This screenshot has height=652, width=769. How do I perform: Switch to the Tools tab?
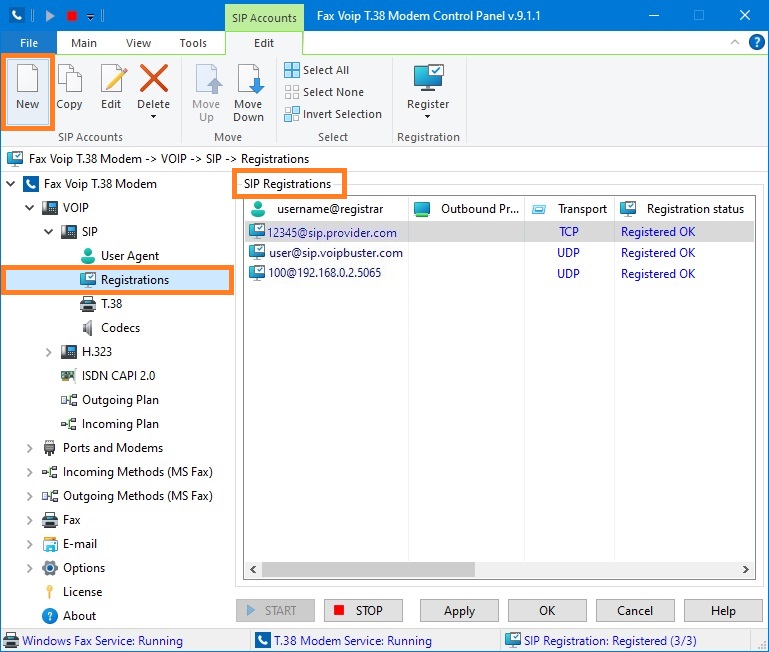[193, 43]
